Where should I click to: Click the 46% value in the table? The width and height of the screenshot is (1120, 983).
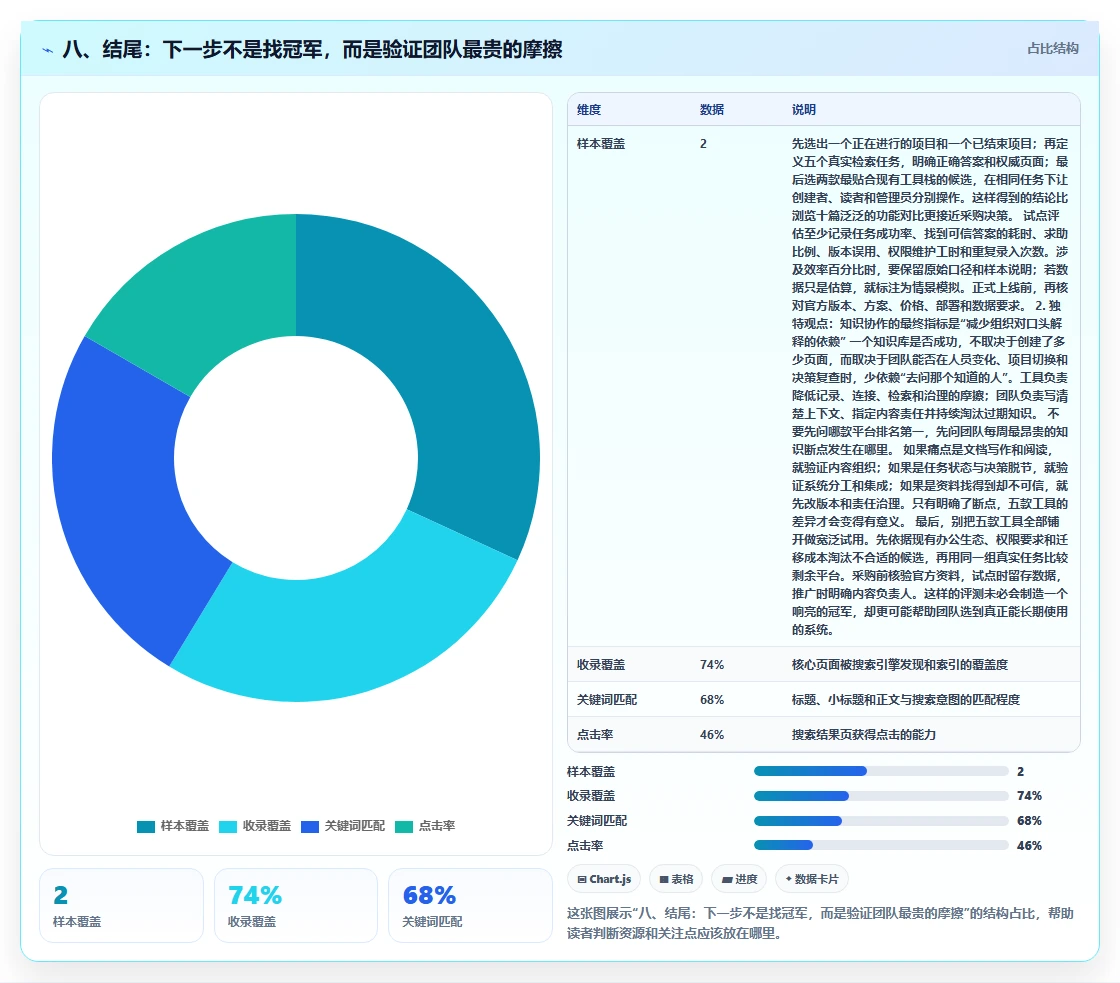(711, 734)
